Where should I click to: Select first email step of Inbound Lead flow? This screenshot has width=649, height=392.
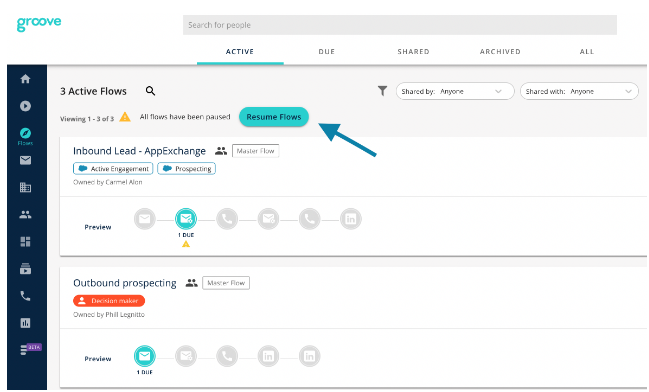click(144, 219)
